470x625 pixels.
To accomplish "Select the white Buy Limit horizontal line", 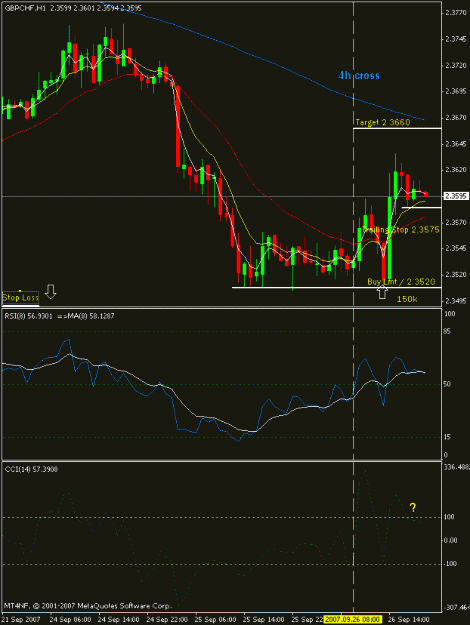I will tap(336, 287).
